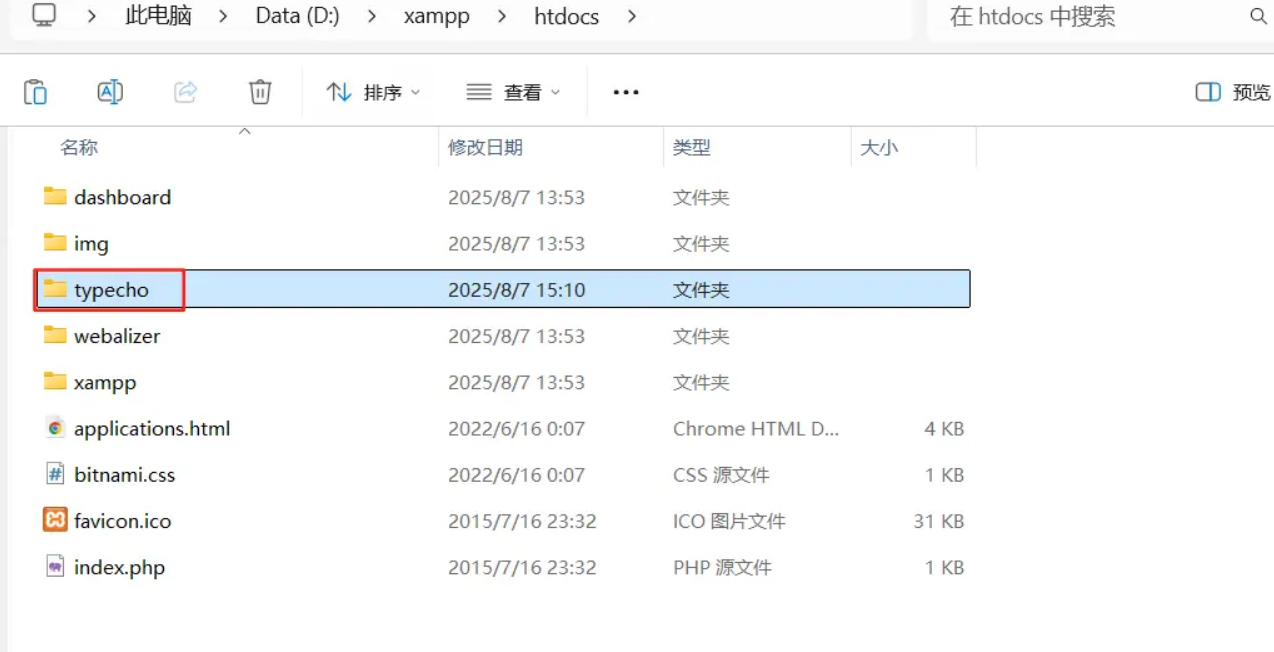
Task: Open the 排序 sort dropdown
Action: (373, 92)
